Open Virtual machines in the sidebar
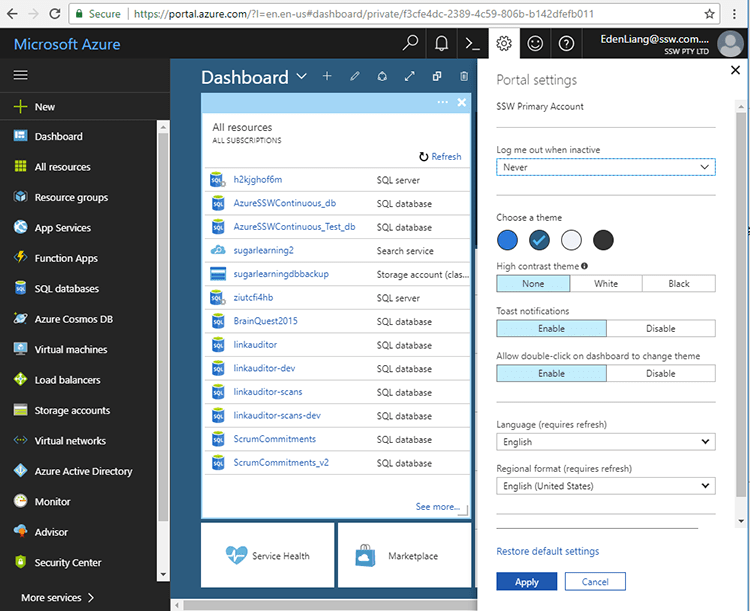This screenshot has height=611, width=750. click(71, 350)
